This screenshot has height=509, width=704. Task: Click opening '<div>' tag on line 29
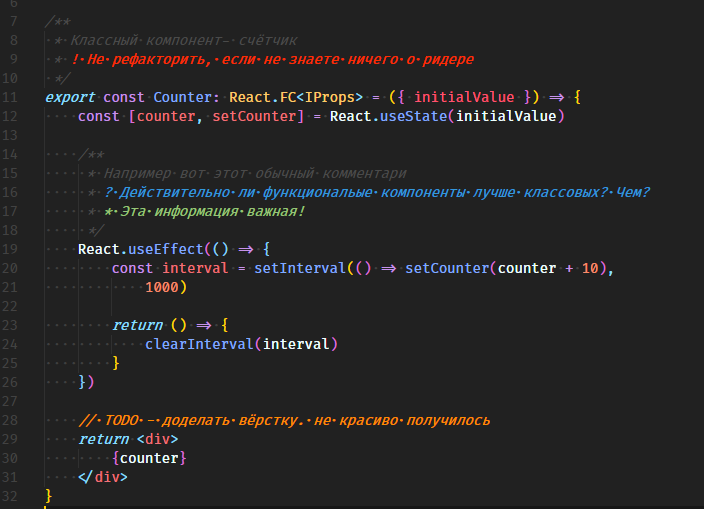pyautogui.click(x=157, y=439)
